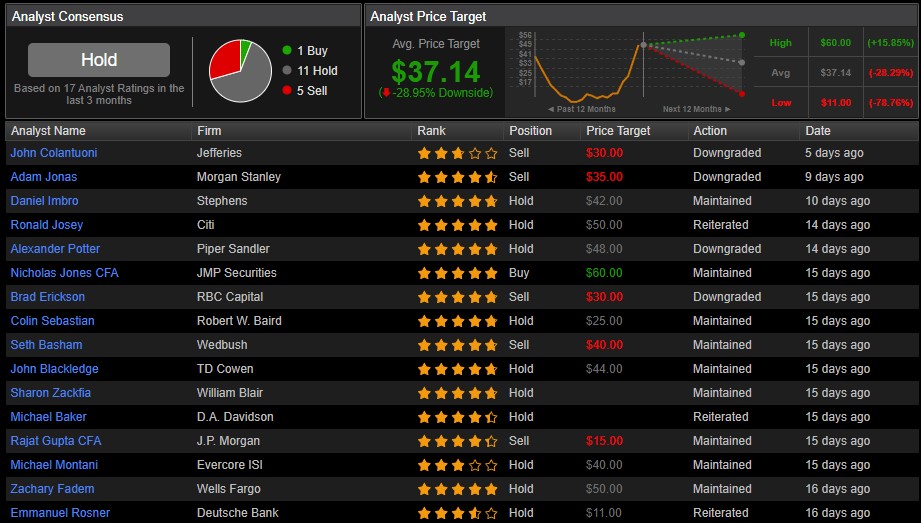921x523 pixels.
Task: Click the star rating for Deutsche Bank row
Action: tap(458, 514)
